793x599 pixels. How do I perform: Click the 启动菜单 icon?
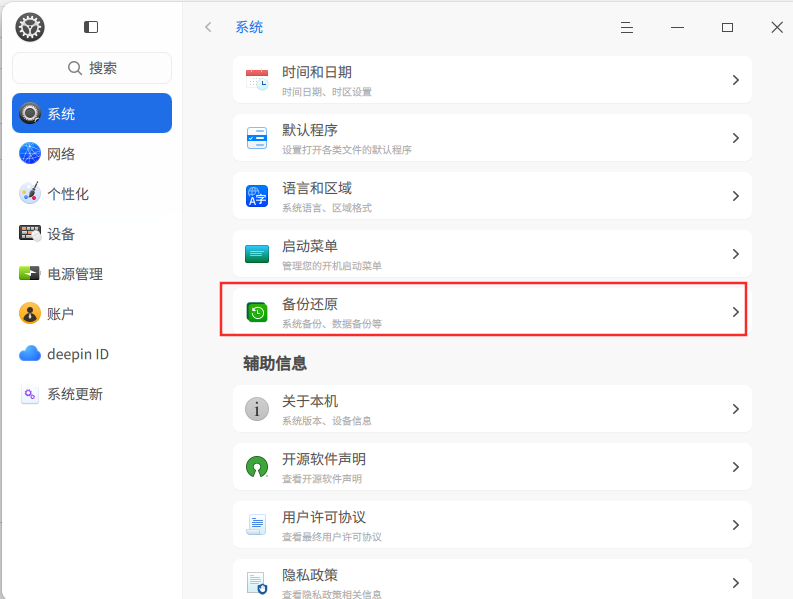coord(257,253)
